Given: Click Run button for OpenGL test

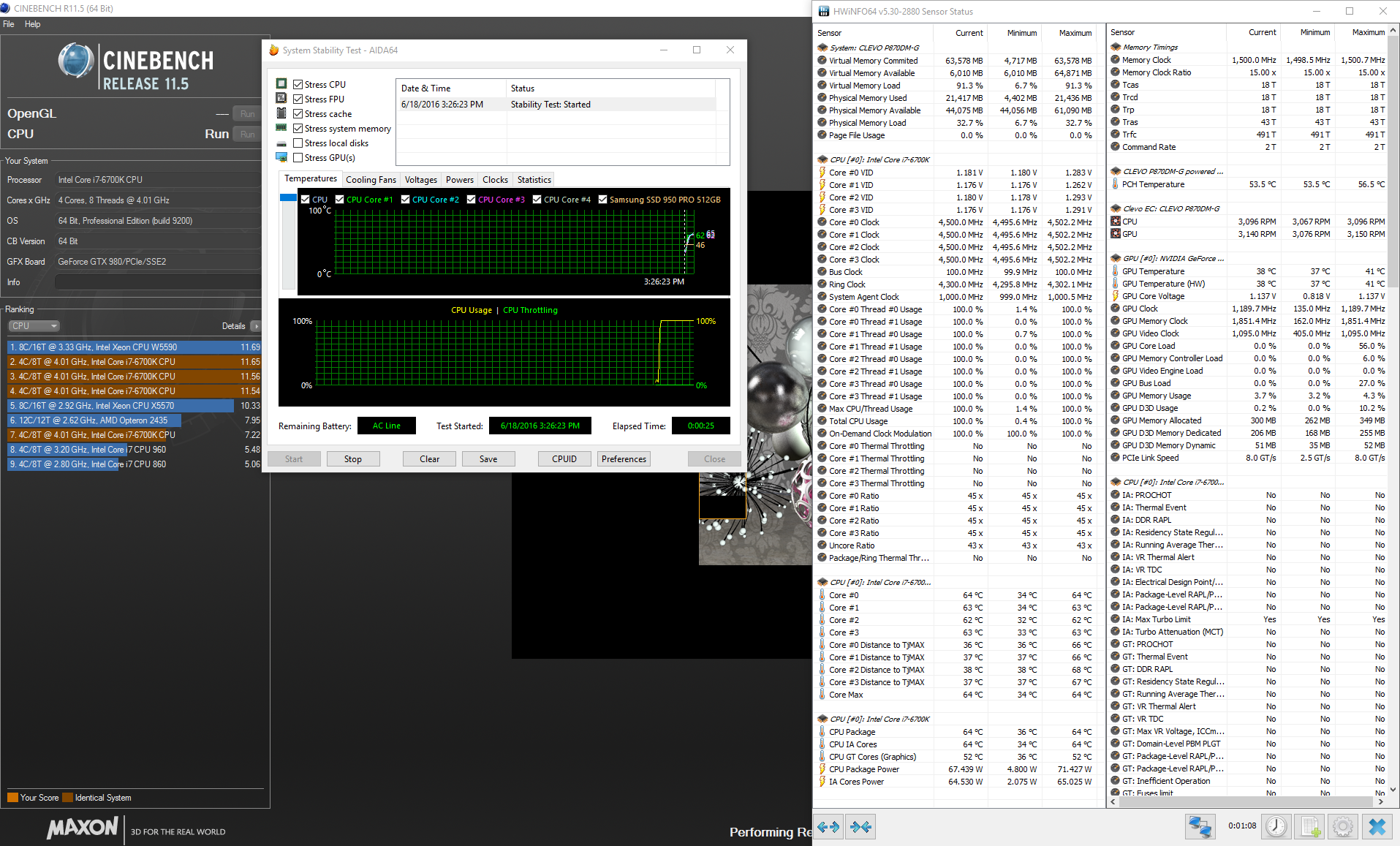Looking at the screenshot, I should coord(247,114).
